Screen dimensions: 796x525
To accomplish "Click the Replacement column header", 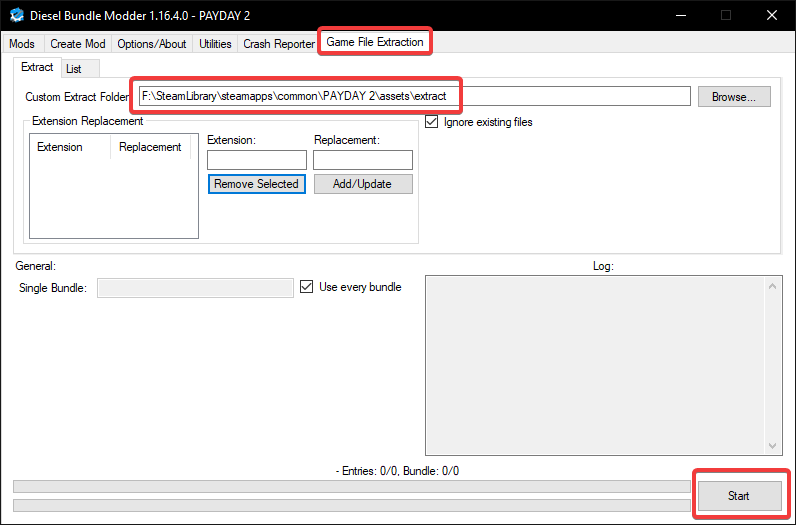I will tap(150, 147).
